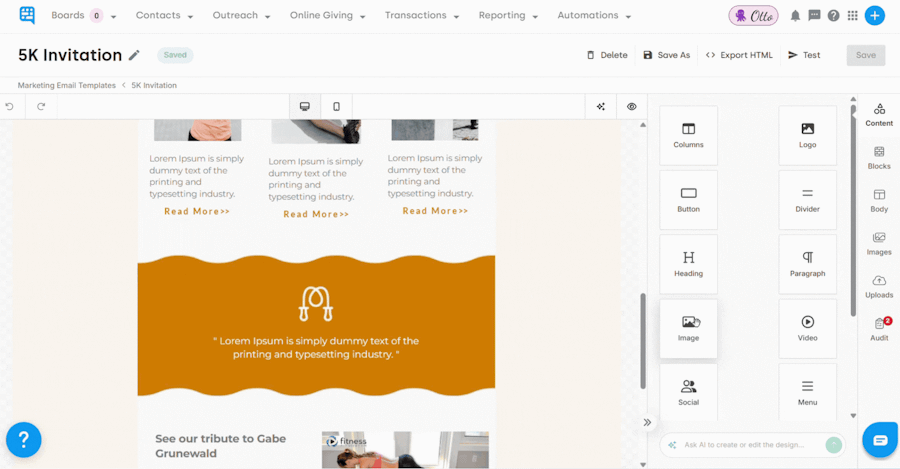The height and width of the screenshot is (469, 900).
Task: Select the Button content block
Action: coord(688,200)
